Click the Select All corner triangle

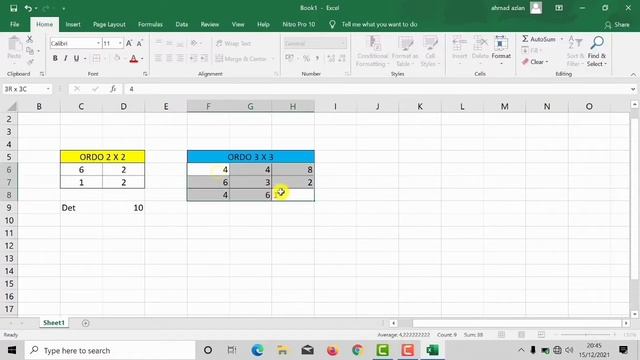point(11,107)
